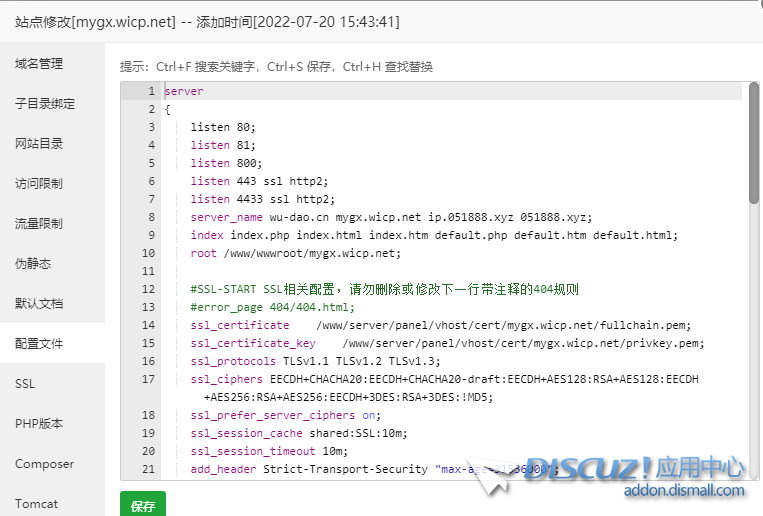763x516 pixels.
Task: Open 伪静态 configuration tab
Action: pos(33,263)
